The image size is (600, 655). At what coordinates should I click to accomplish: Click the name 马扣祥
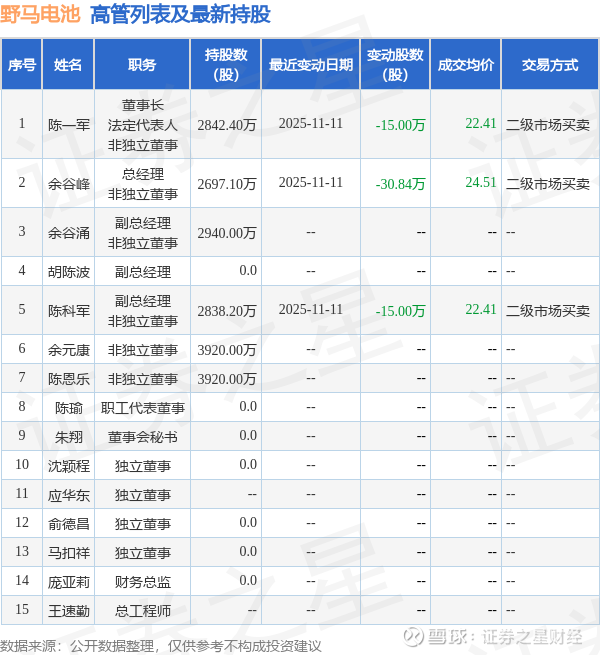tap(69, 553)
